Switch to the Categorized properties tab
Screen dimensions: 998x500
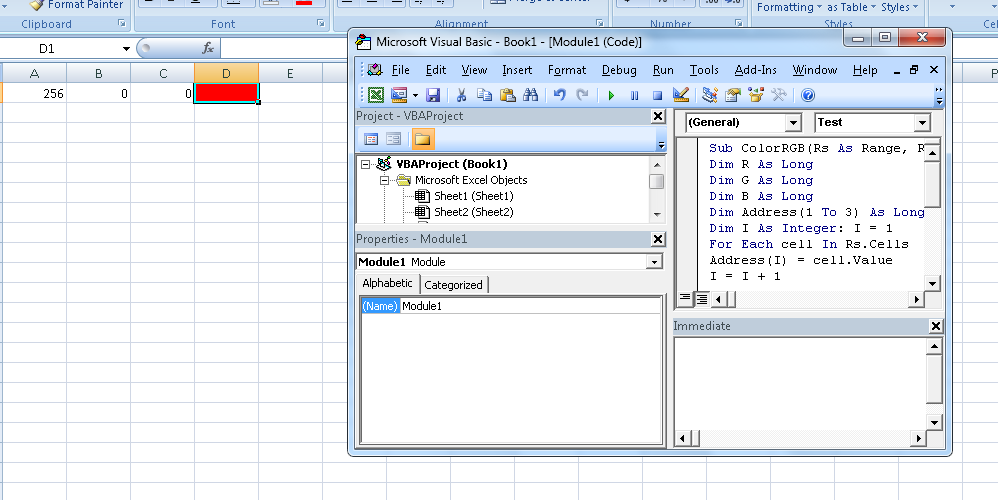point(453,285)
